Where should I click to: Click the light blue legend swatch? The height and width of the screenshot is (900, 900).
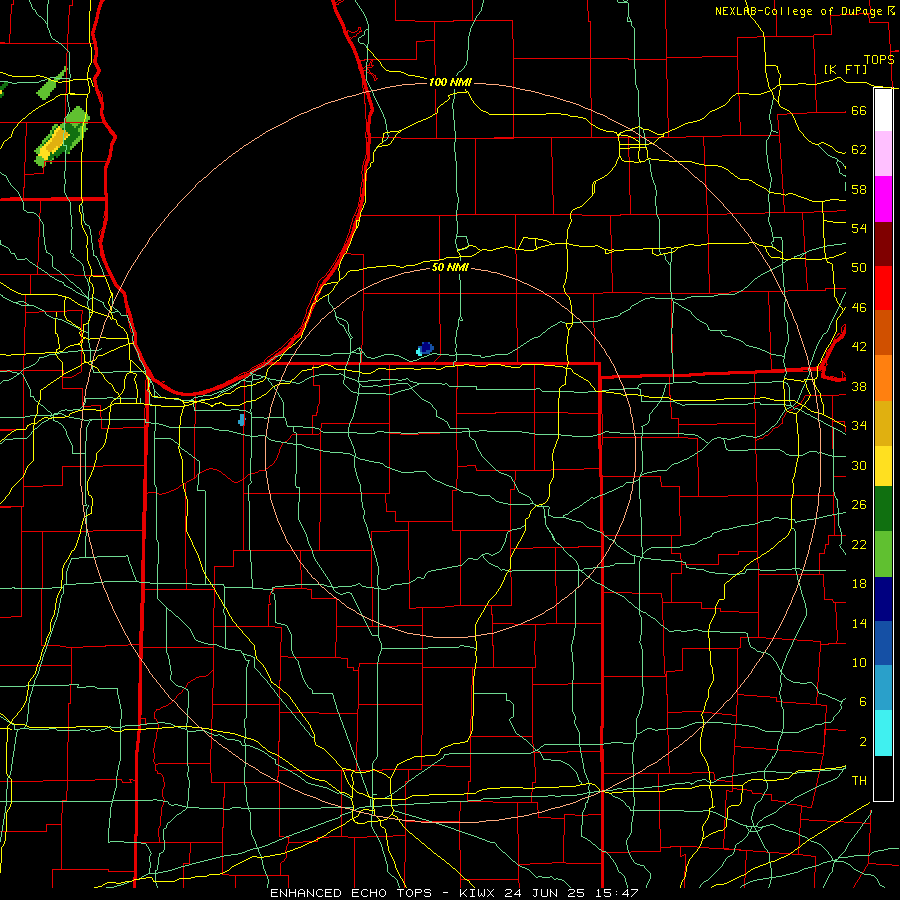pos(883,688)
